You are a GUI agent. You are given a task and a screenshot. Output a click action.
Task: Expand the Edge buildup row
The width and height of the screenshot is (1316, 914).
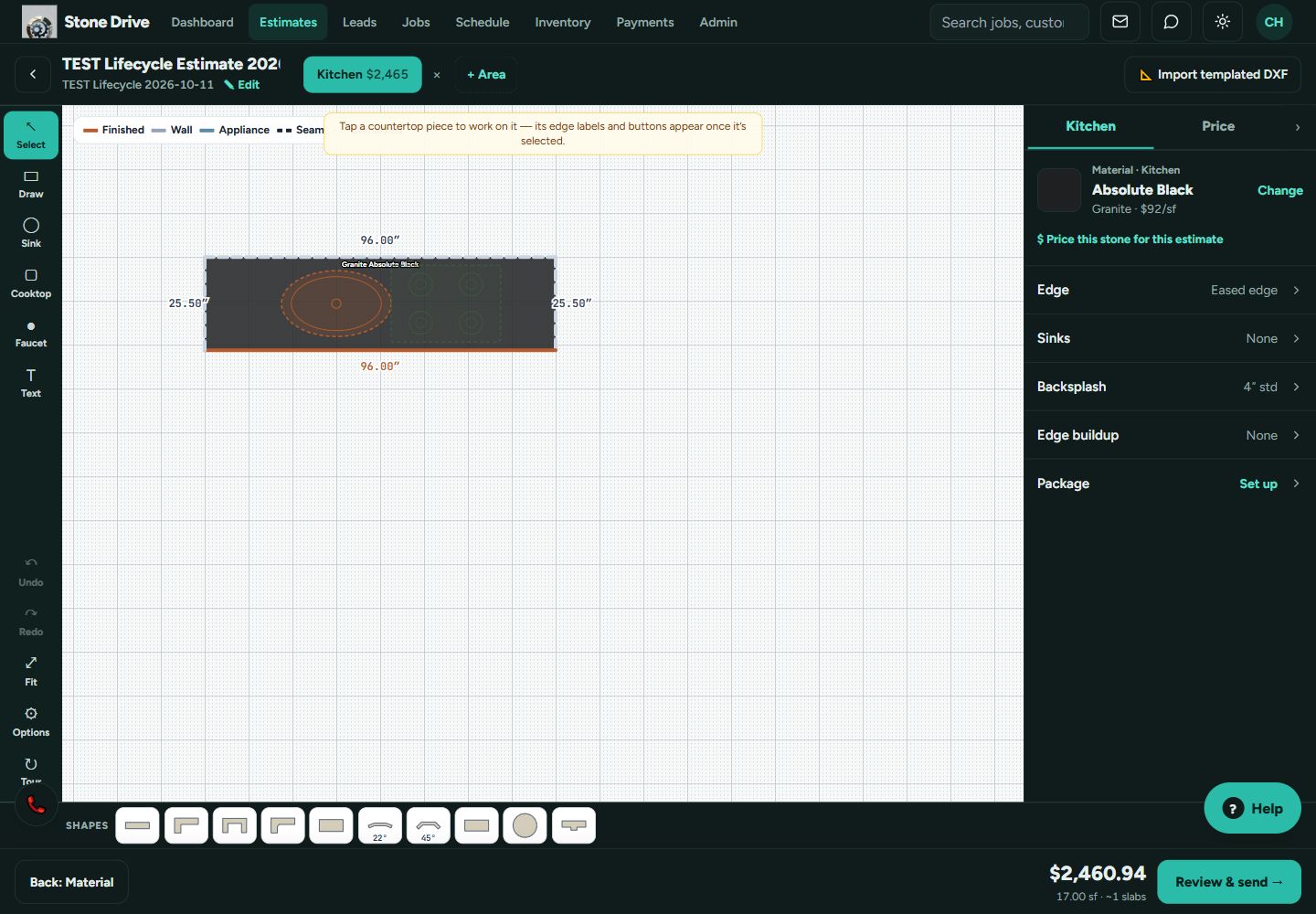1170,435
